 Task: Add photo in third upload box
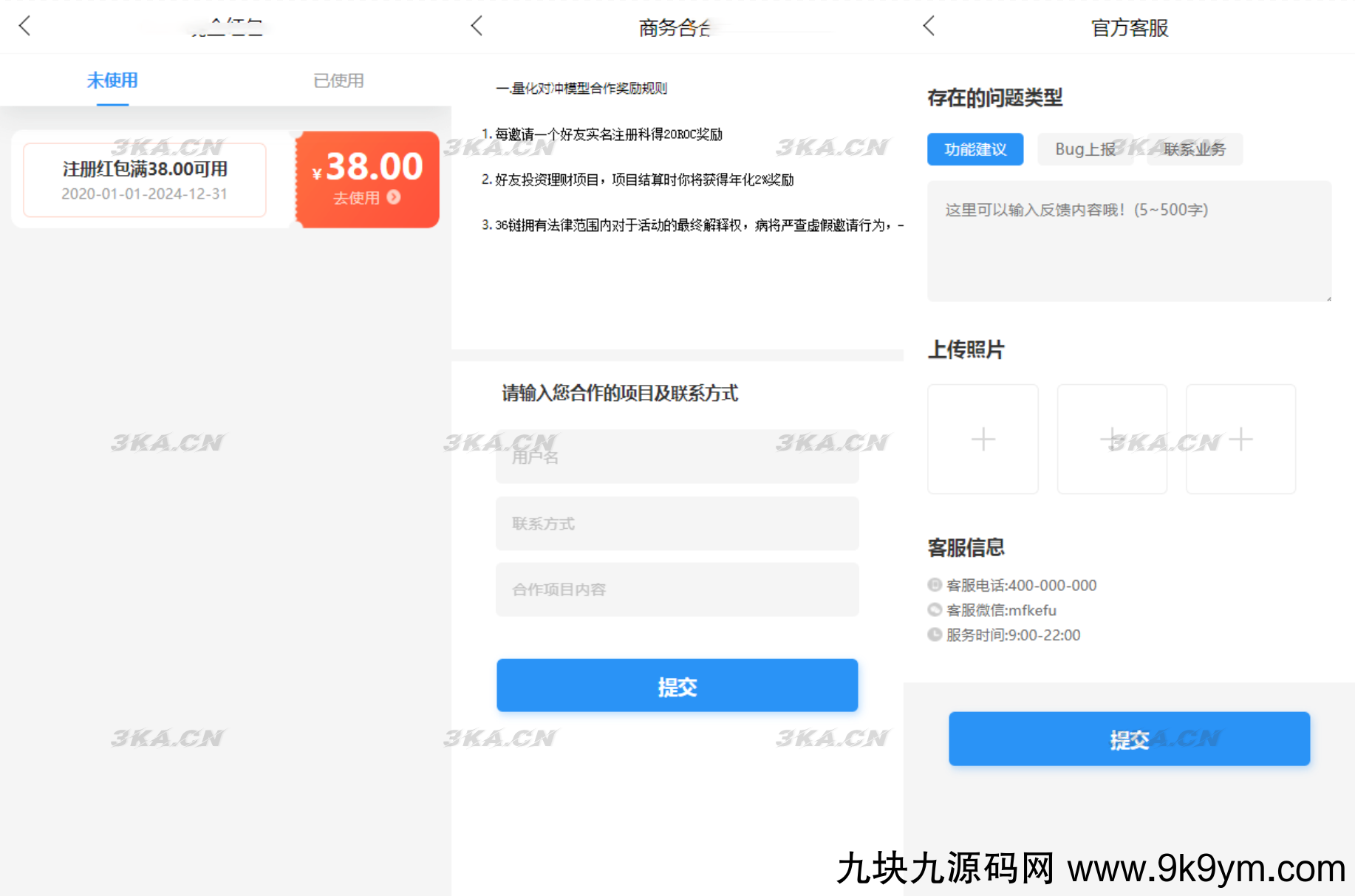coord(1240,440)
